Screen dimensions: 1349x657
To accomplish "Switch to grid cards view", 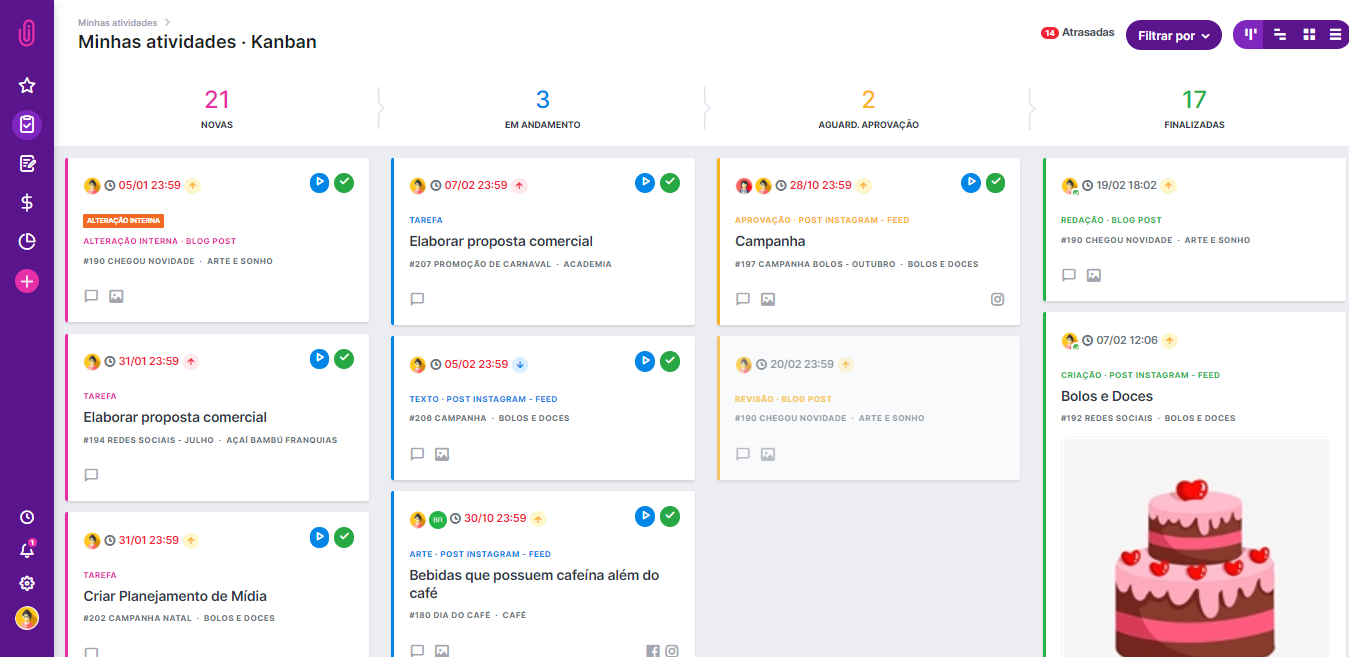I will 1308,35.
